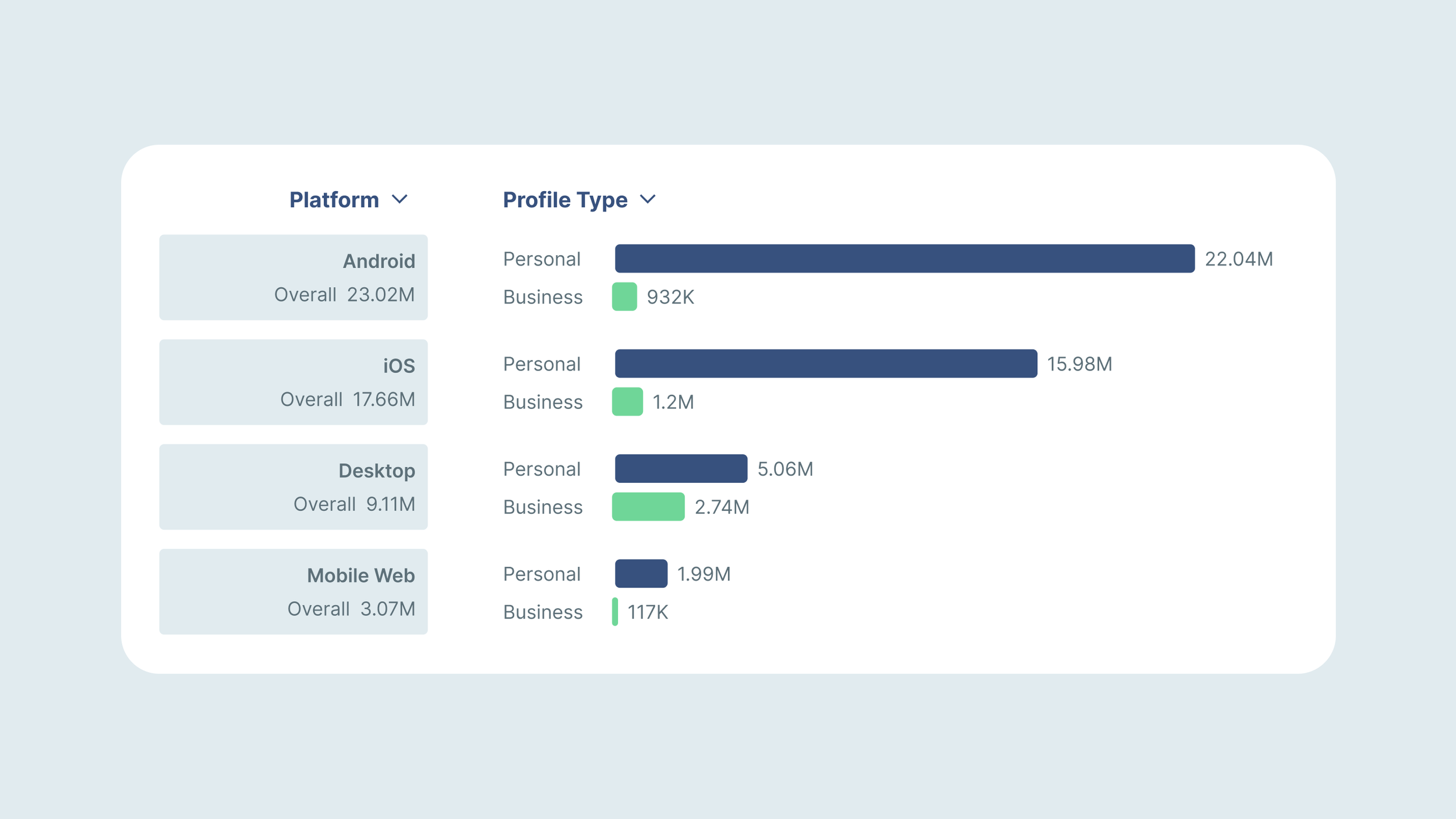Click iOS Personal bar 15.98M
This screenshot has height=819, width=1456.
click(826, 363)
